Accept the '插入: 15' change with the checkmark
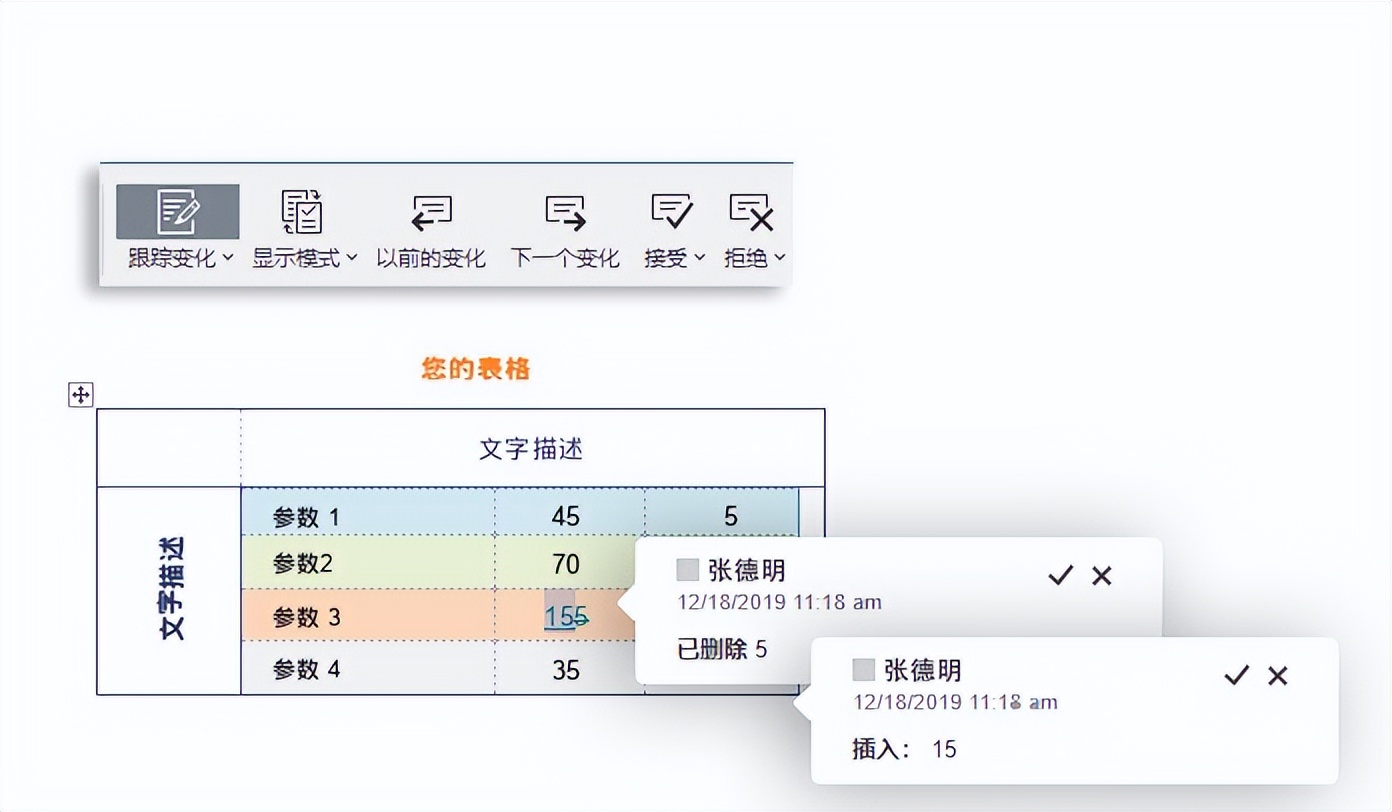The height and width of the screenshot is (812, 1392). pos(1236,676)
